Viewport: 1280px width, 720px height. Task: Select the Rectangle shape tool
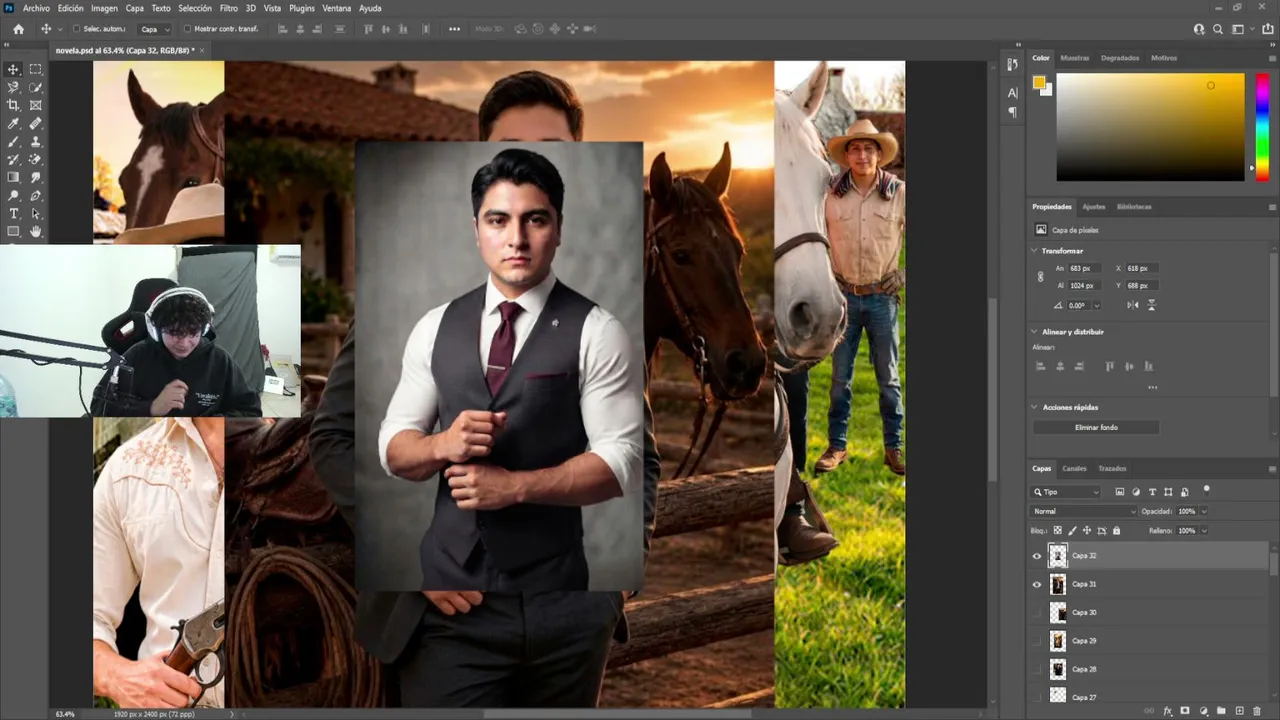(14, 232)
